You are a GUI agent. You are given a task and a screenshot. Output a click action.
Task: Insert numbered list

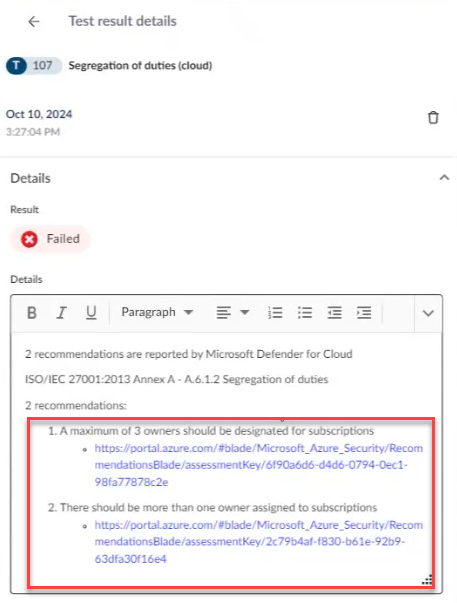(275, 313)
